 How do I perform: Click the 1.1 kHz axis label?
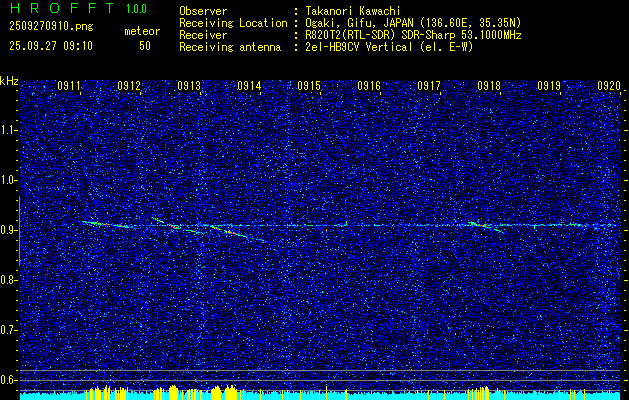pyautogui.click(x=8, y=130)
